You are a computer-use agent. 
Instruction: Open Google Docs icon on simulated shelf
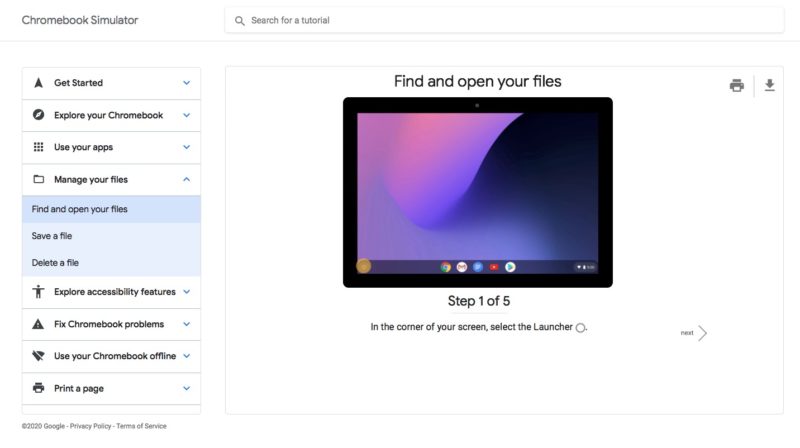pos(478,267)
